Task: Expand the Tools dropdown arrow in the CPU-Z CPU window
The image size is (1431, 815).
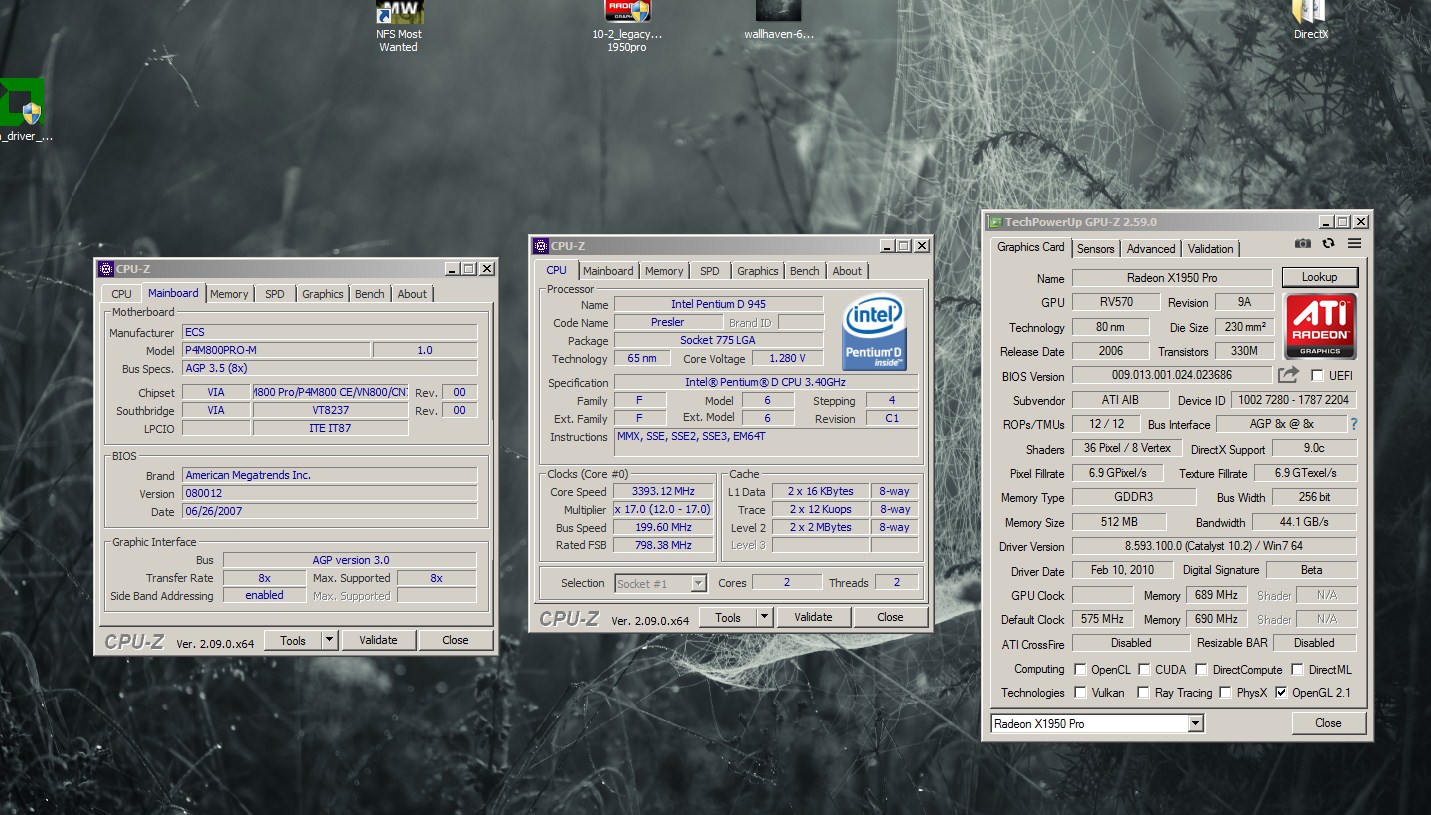Action: tap(764, 617)
